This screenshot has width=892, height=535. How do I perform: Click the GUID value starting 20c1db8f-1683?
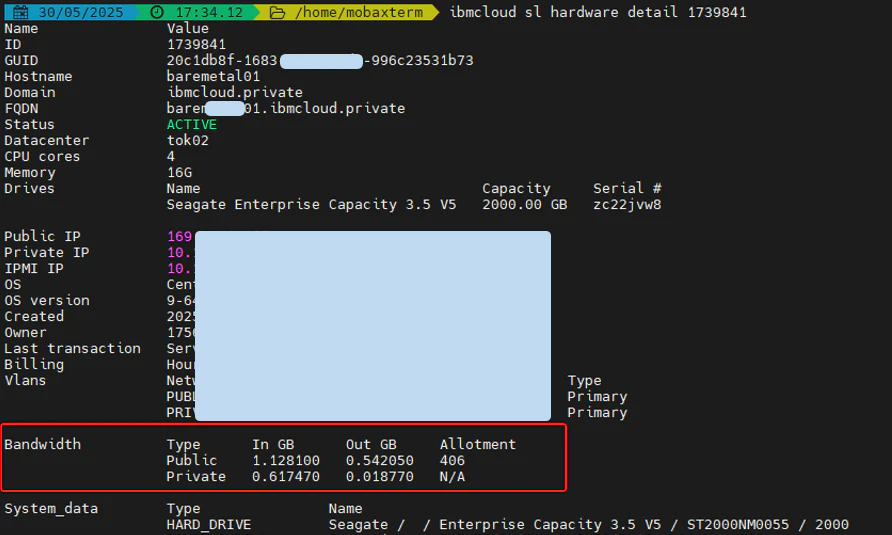point(320,60)
